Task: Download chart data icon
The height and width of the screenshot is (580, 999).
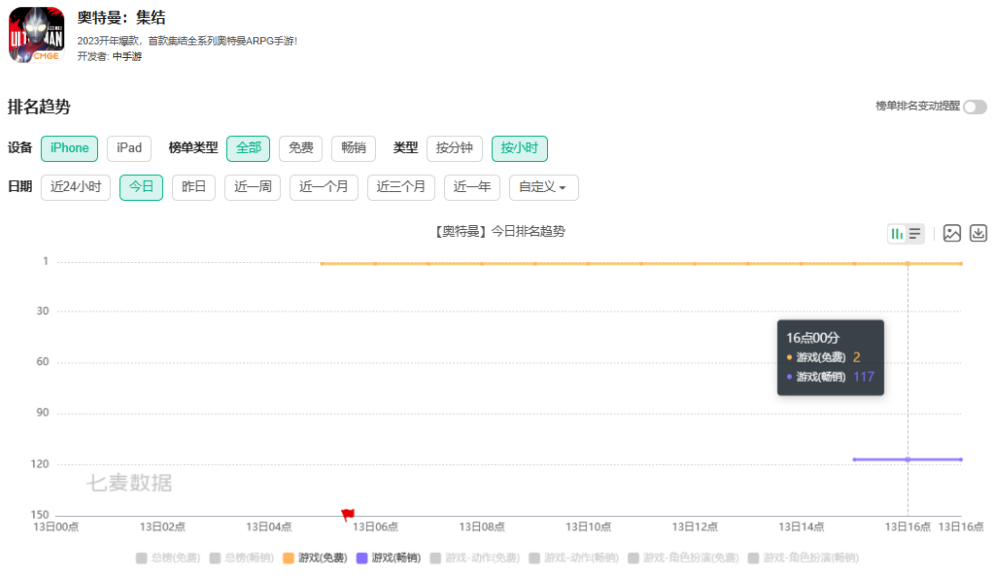Action: tap(979, 233)
